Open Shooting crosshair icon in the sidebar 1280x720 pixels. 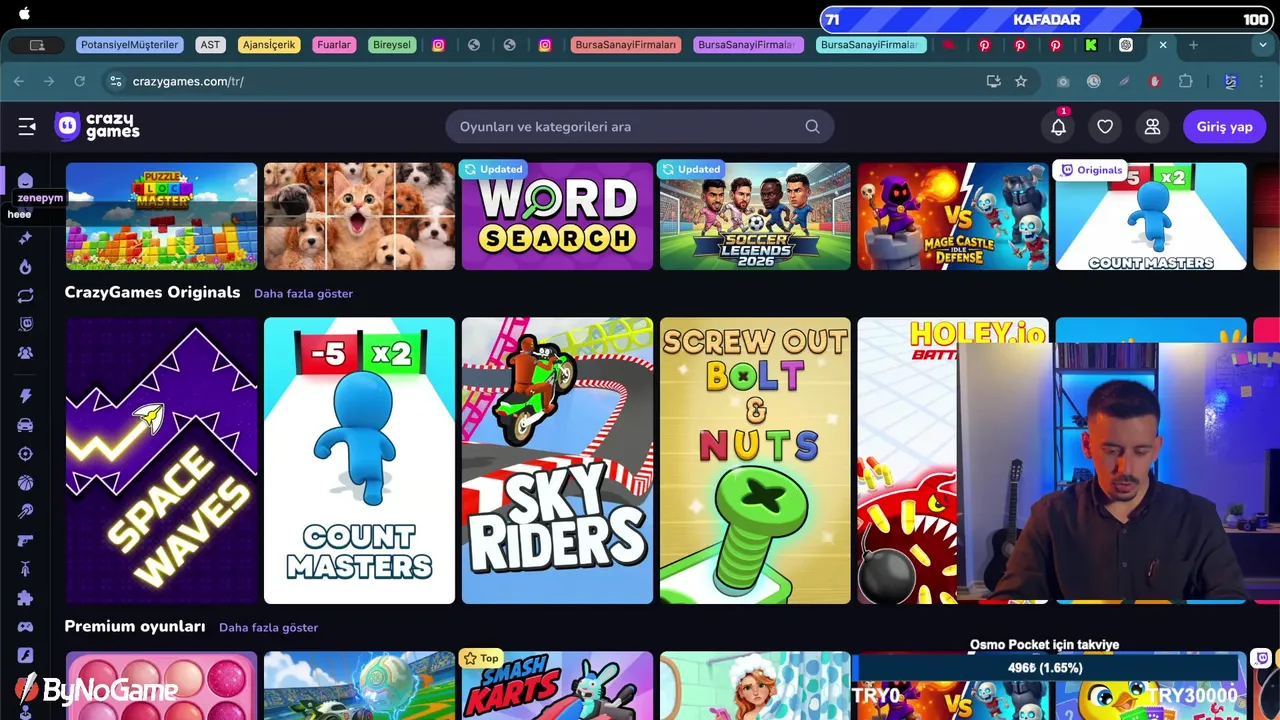click(25, 454)
